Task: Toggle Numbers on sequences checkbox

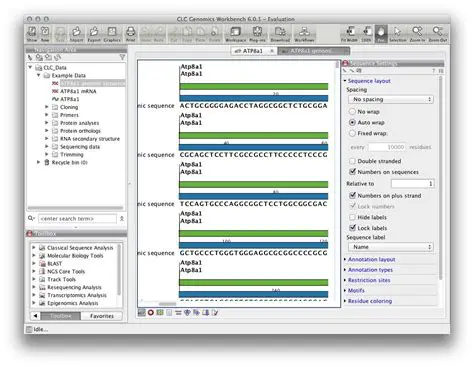Action: tap(352, 172)
